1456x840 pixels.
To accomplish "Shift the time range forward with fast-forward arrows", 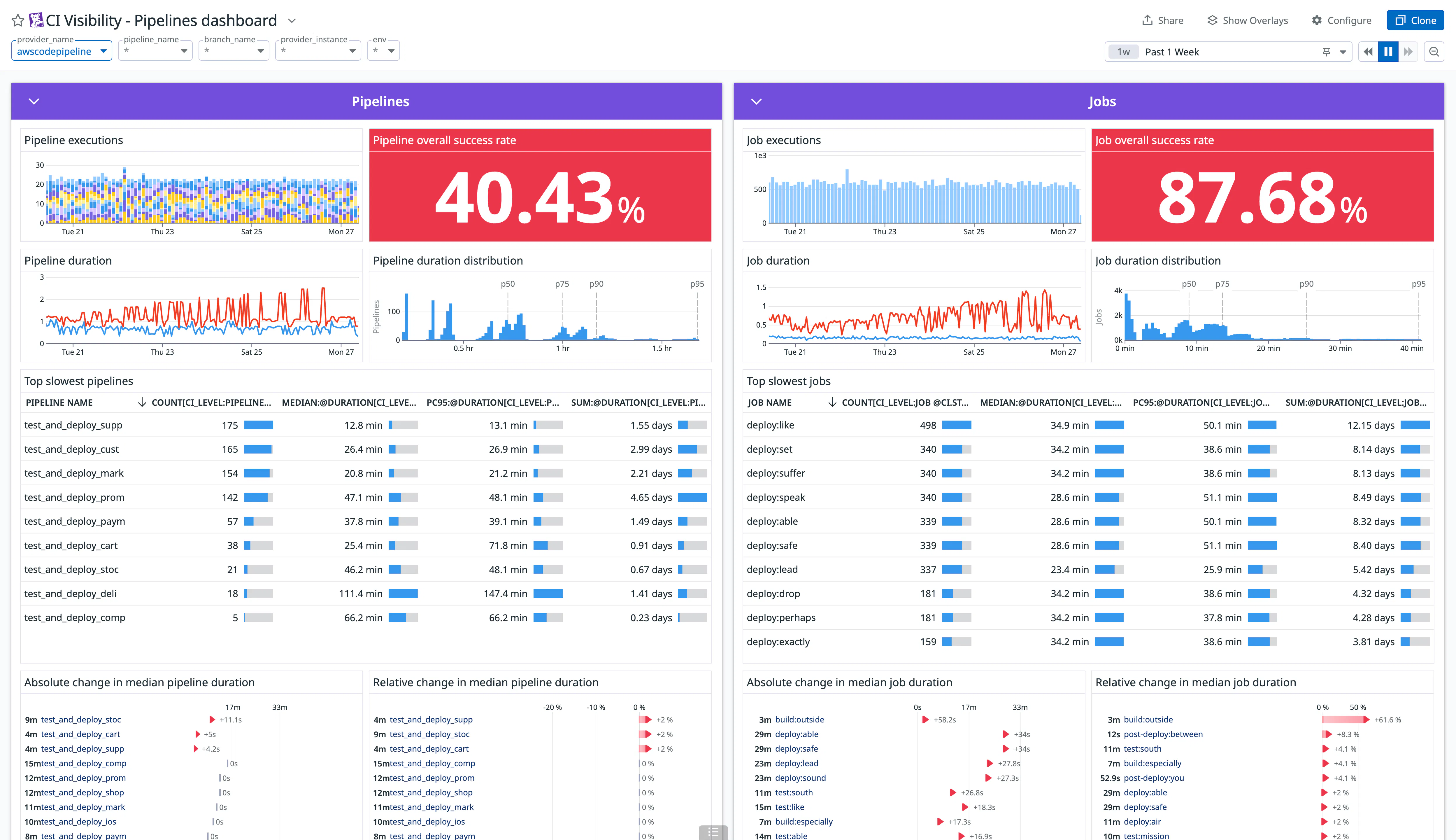I will (x=1409, y=51).
